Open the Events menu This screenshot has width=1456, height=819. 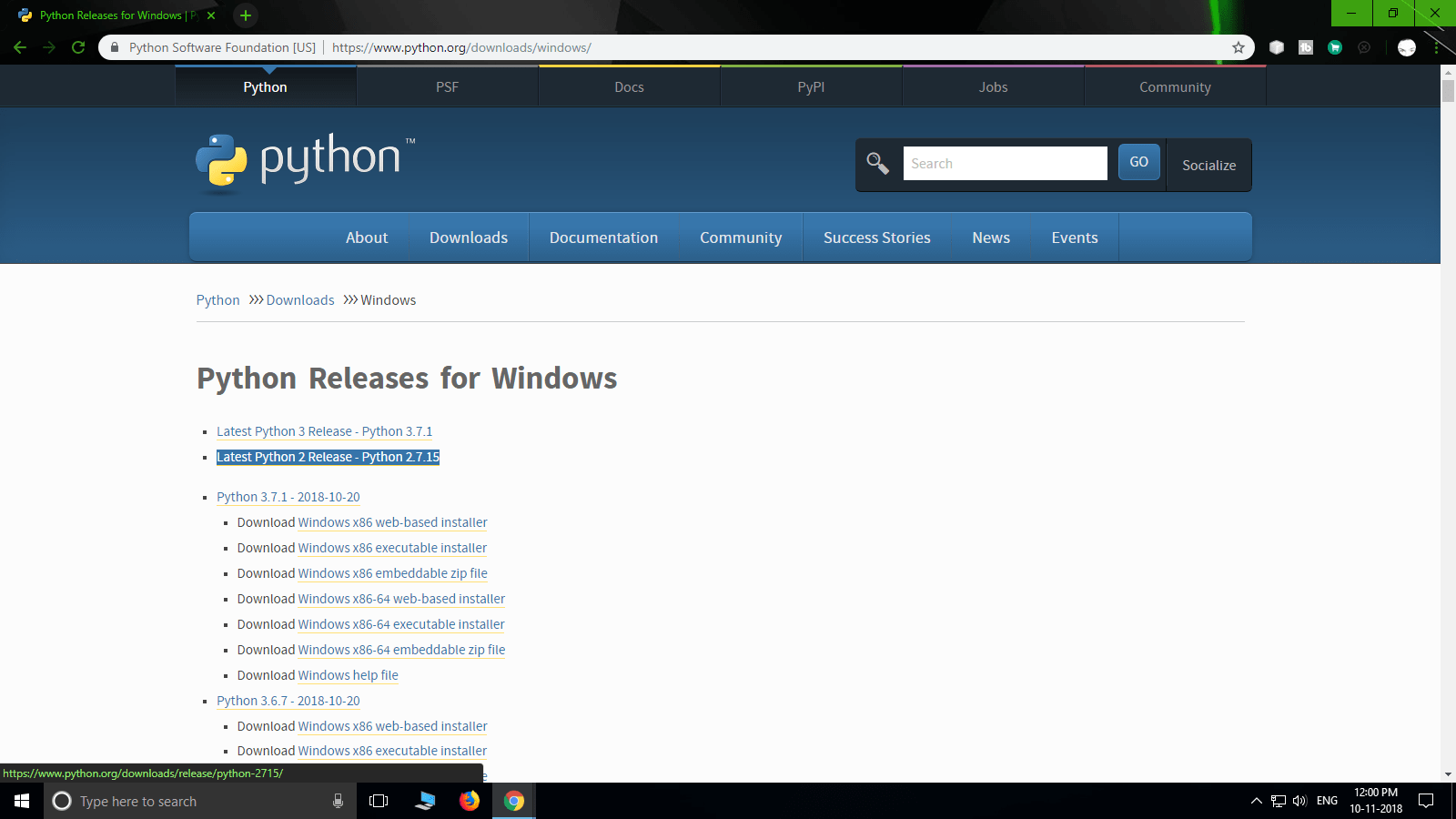(1075, 238)
